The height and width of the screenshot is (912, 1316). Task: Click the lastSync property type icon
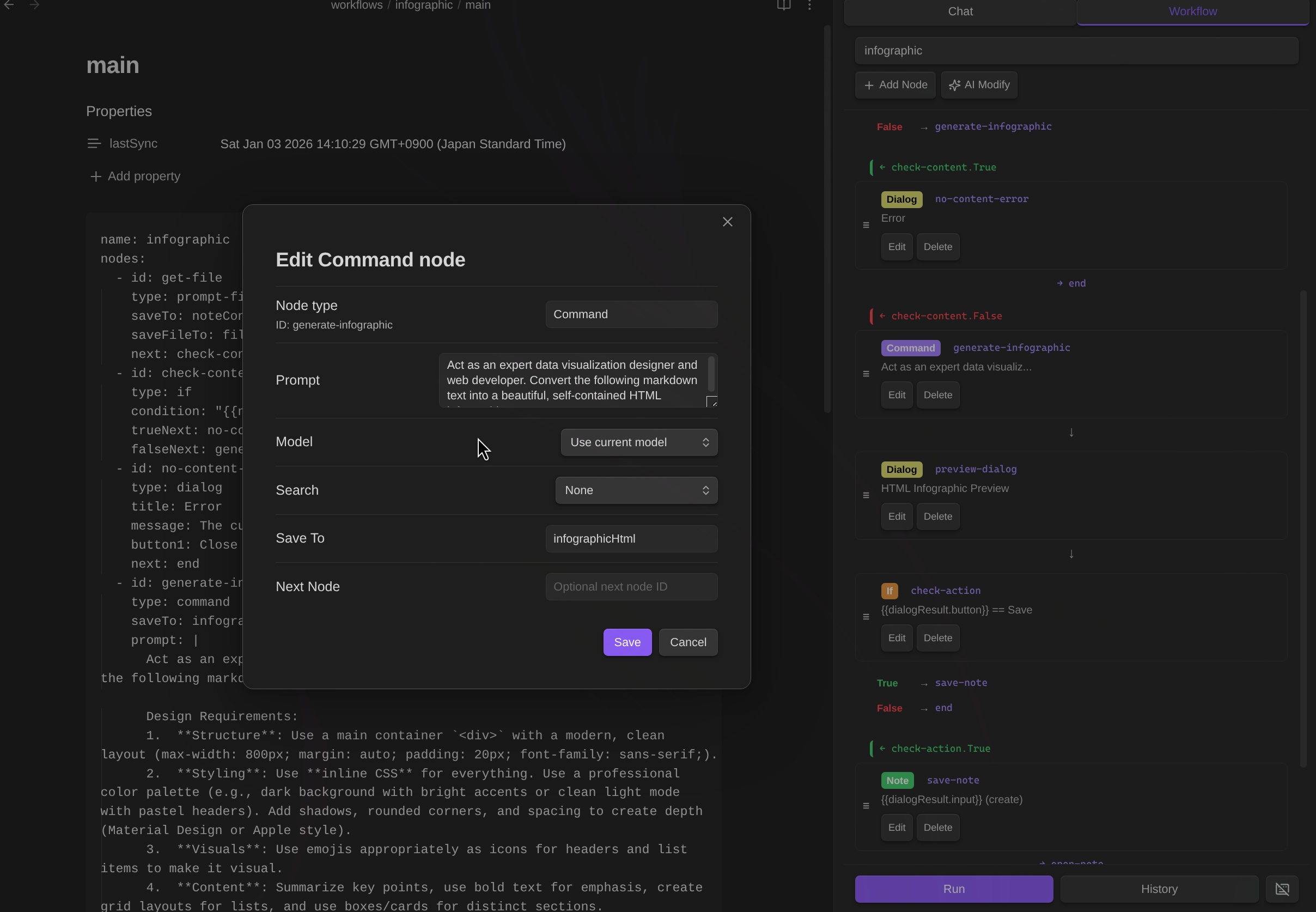pyautogui.click(x=94, y=143)
